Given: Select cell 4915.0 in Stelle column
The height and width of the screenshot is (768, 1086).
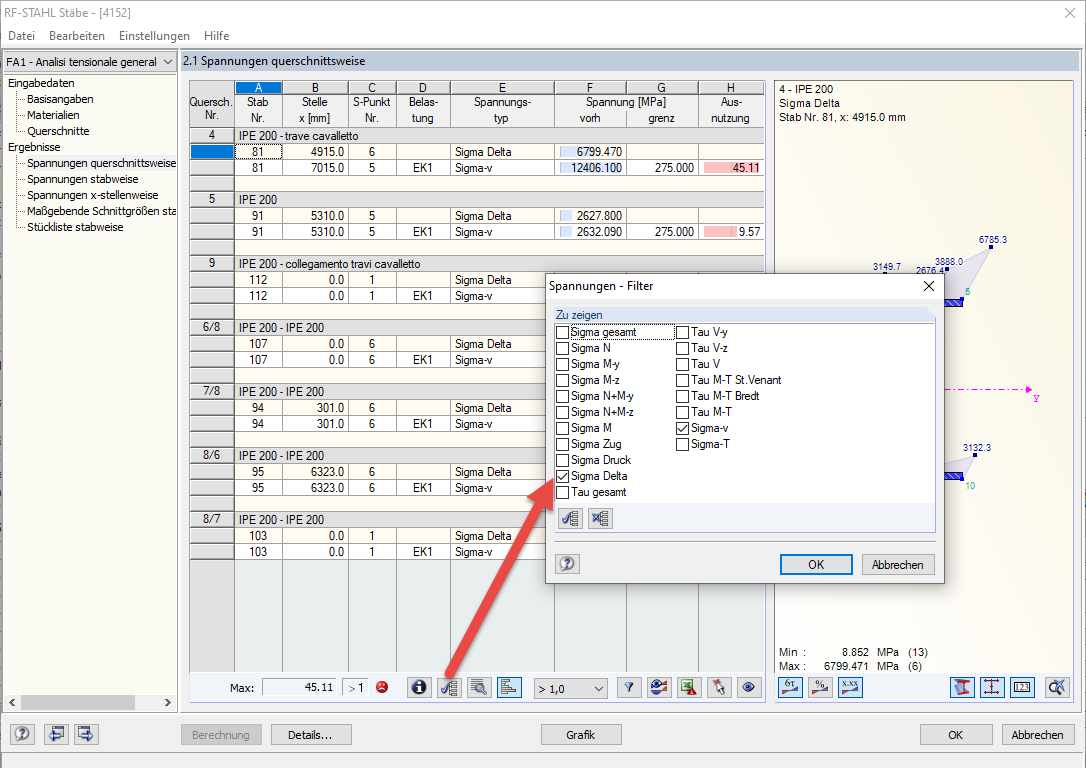Looking at the screenshot, I should click(x=315, y=152).
